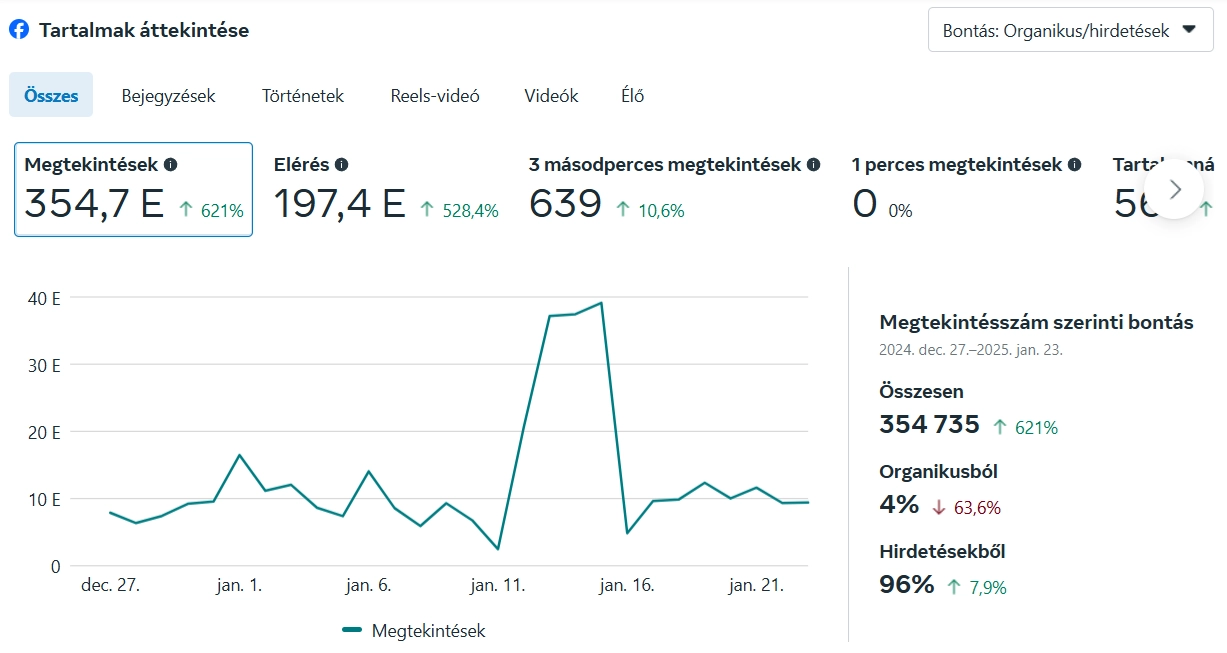
Task: Switch to the Reels-videó tab
Action: click(x=435, y=96)
